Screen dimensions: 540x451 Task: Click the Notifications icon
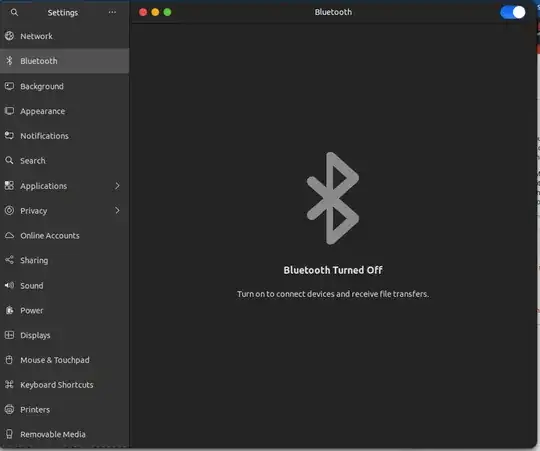point(10,136)
